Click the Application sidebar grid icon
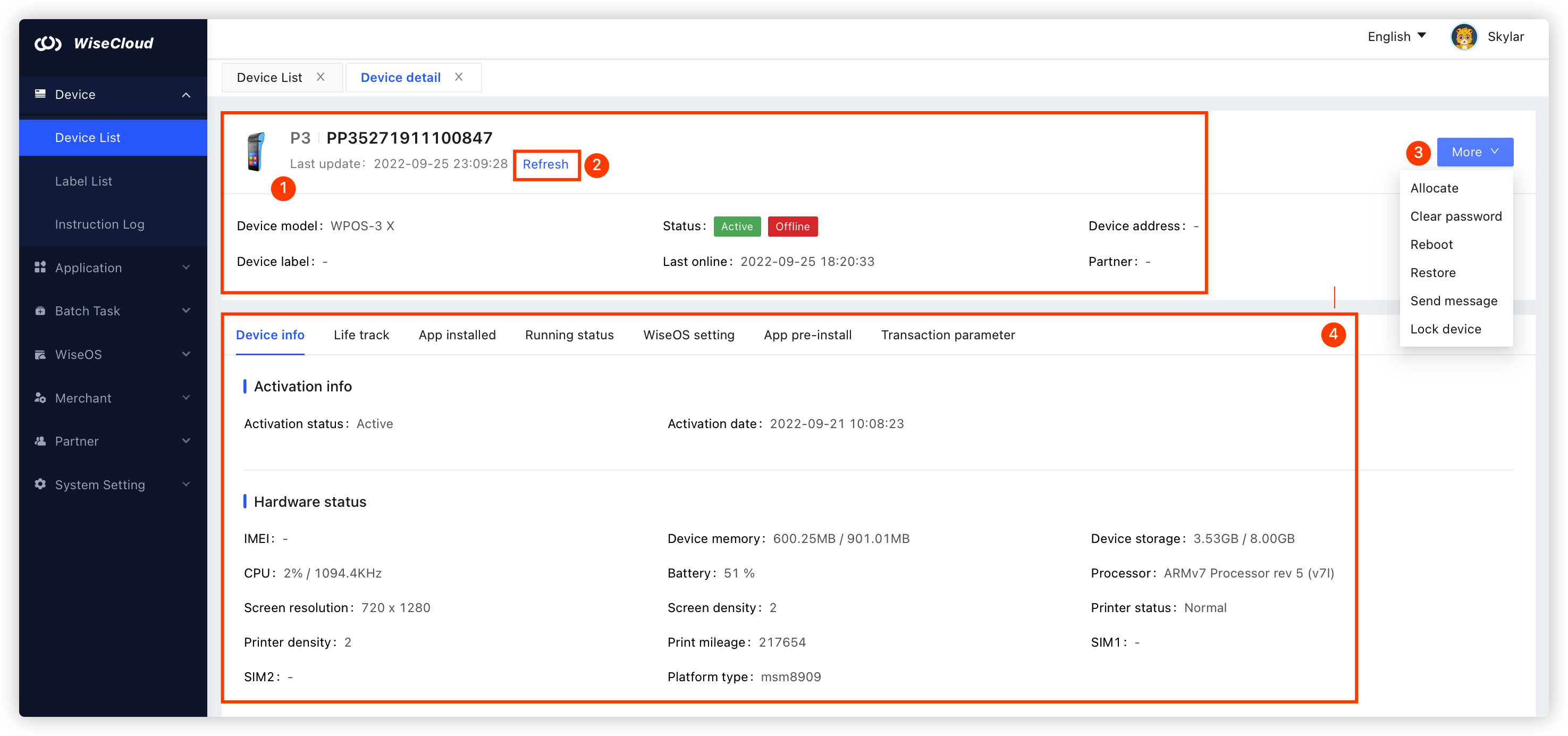Screen dimensions: 1568x736 coord(40,267)
